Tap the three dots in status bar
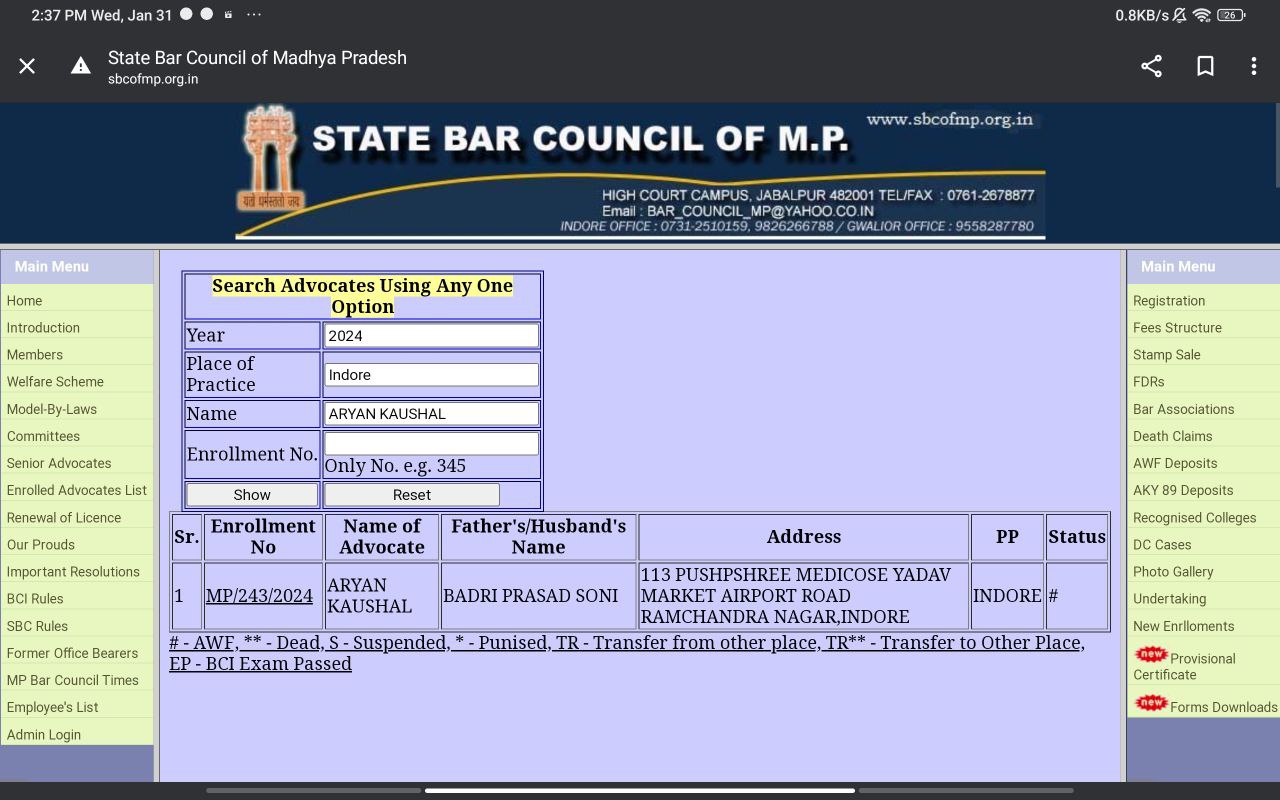1280x800 pixels. coord(254,15)
